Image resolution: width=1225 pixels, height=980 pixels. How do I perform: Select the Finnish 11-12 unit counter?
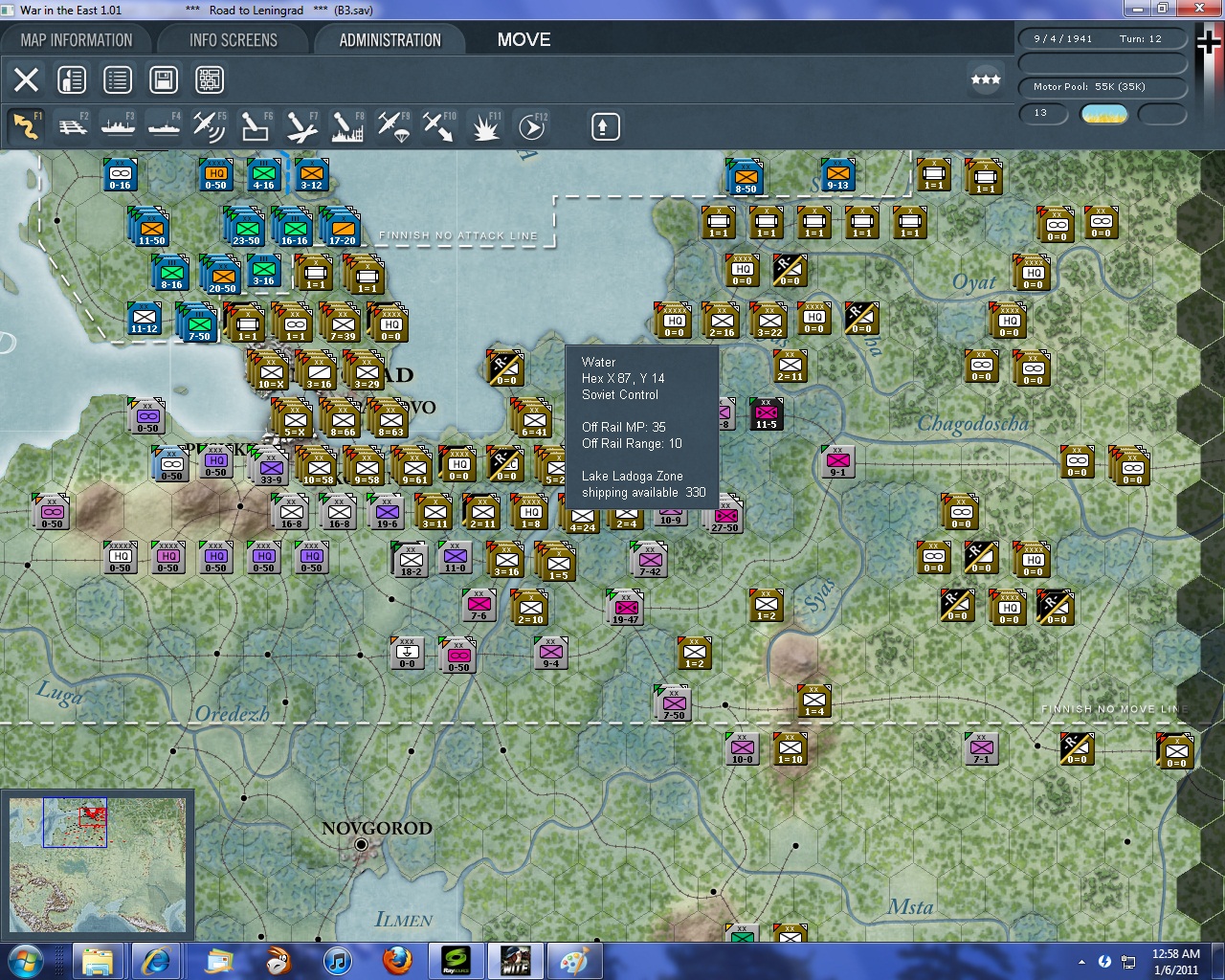tap(145, 318)
